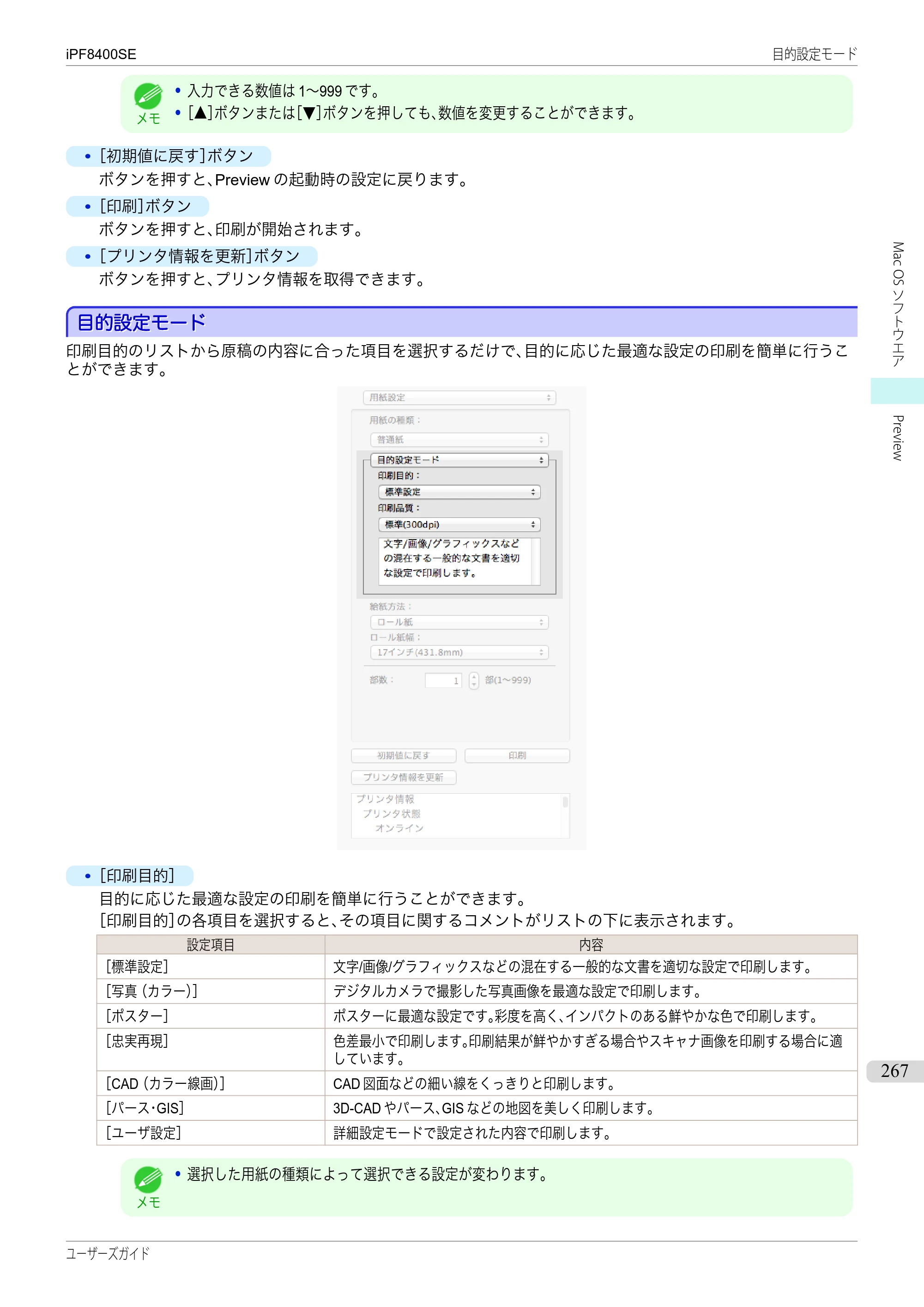
Task: Click the [プリンタ情報を更新]ボタン heading
Action: [x=199, y=256]
